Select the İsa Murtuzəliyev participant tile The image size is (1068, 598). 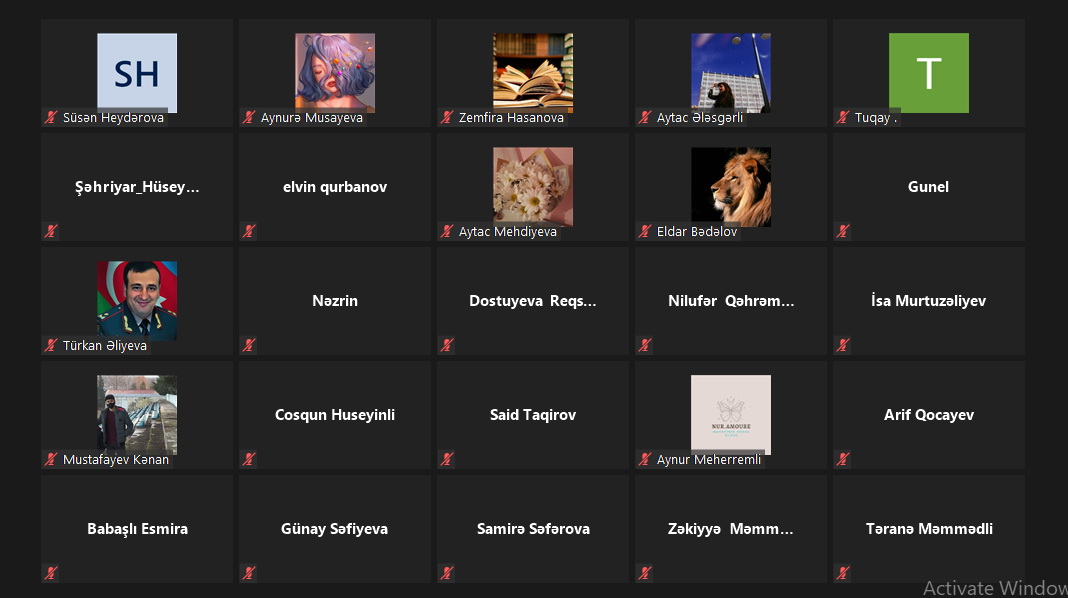click(x=929, y=301)
